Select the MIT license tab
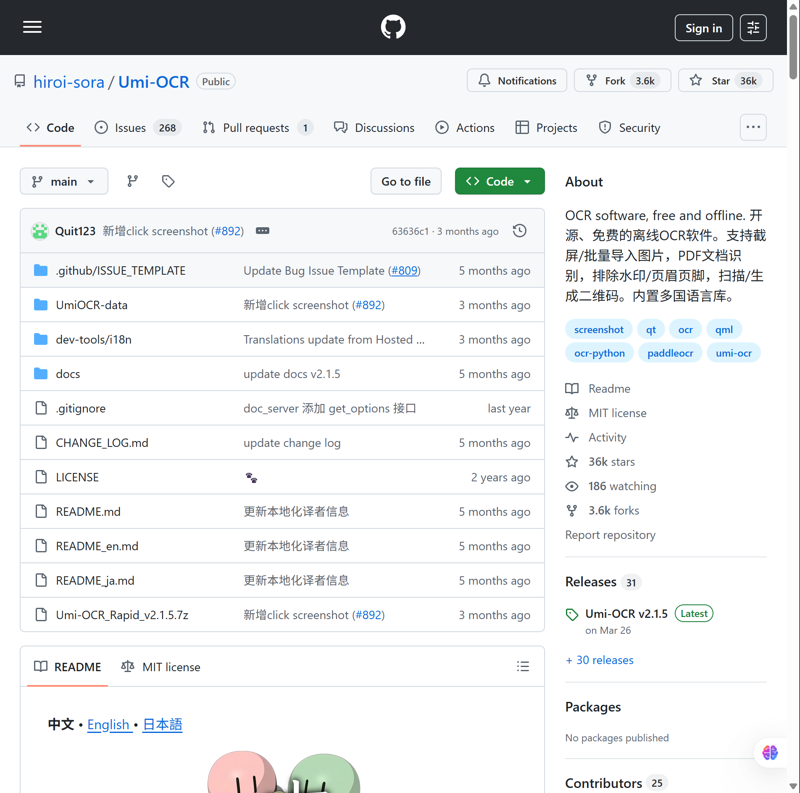 [x=161, y=667]
